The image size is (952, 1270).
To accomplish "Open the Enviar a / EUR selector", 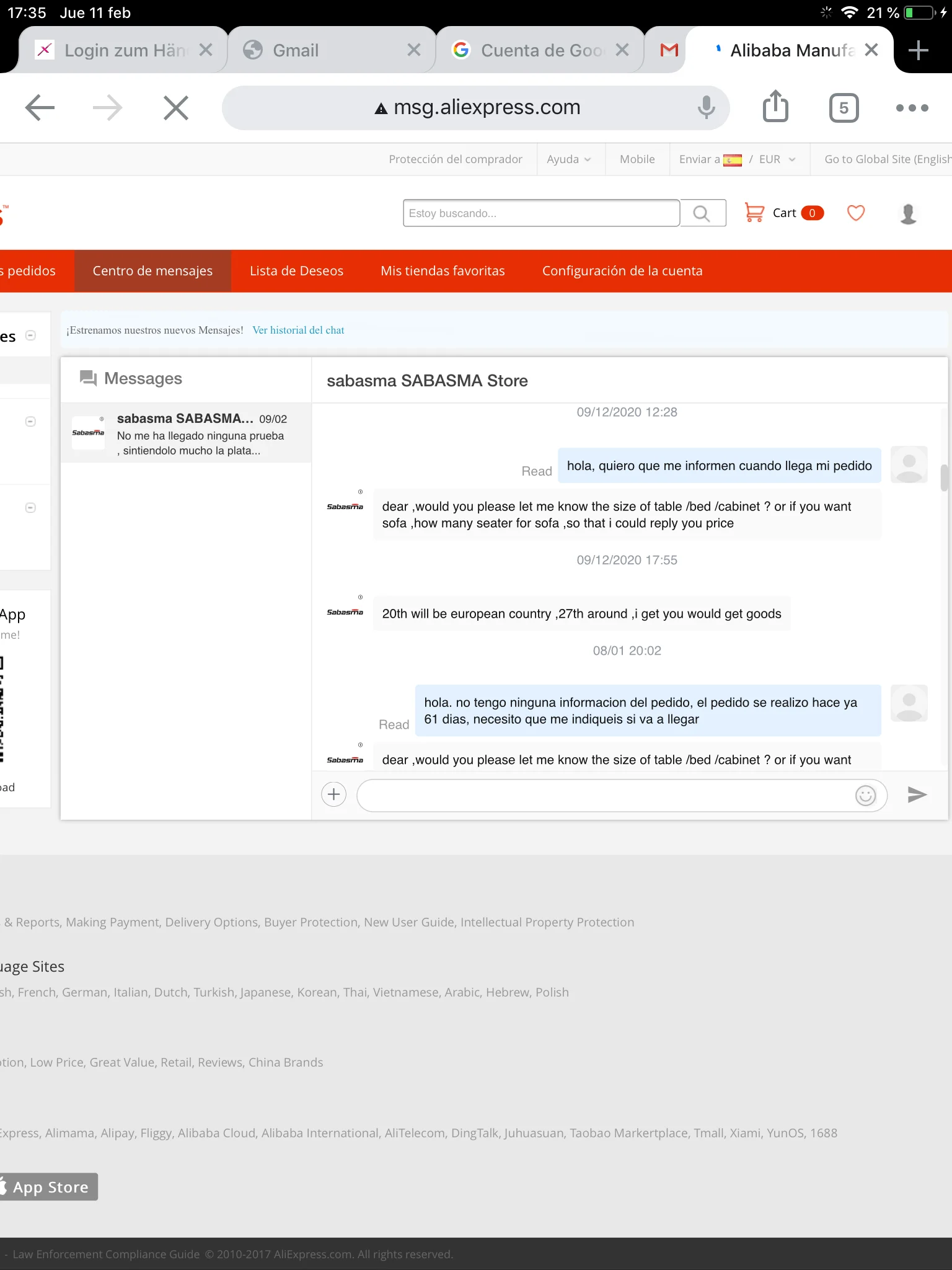I will [738, 159].
